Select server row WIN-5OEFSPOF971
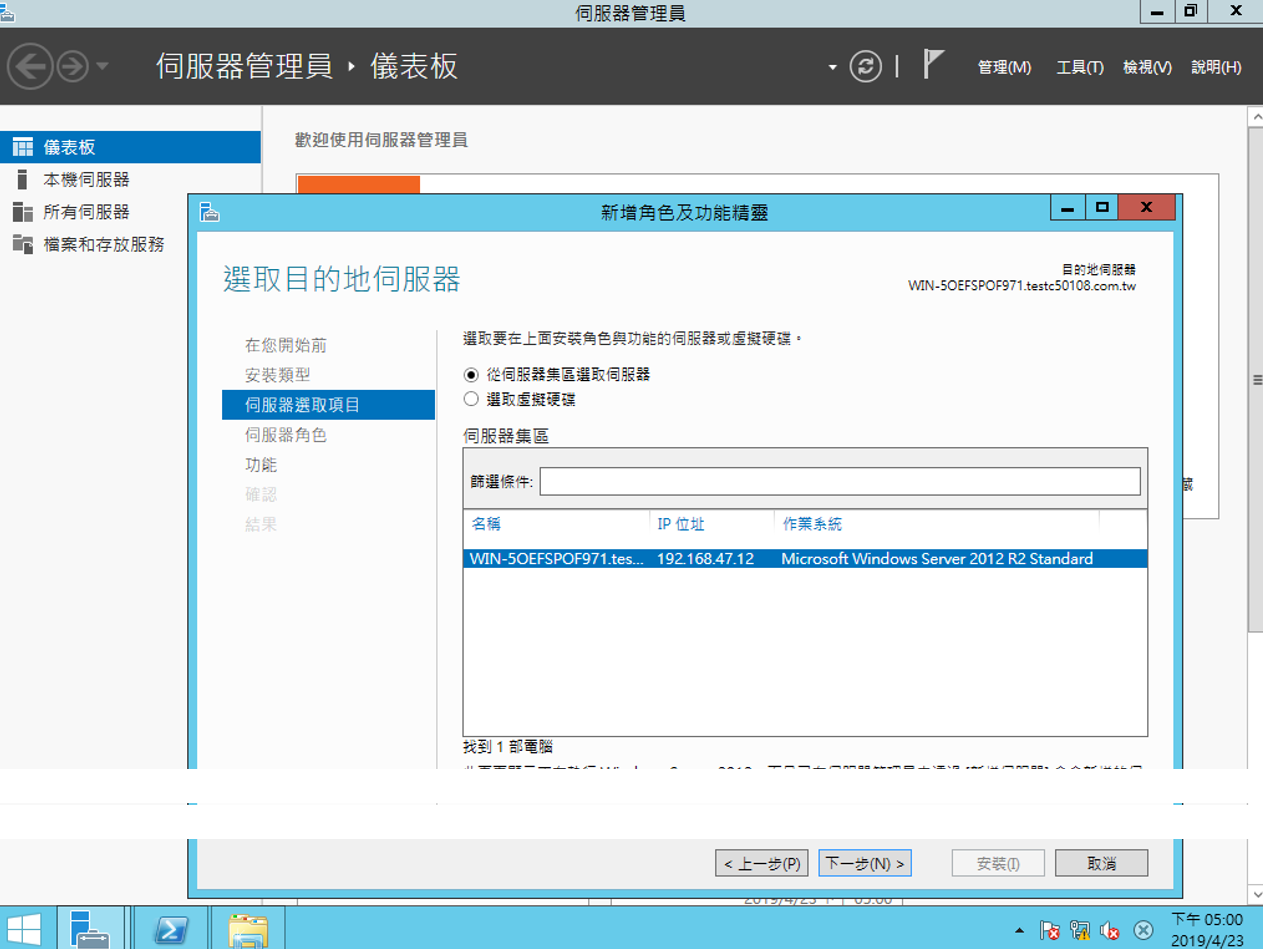1263x949 pixels. pyautogui.click(x=805, y=559)
